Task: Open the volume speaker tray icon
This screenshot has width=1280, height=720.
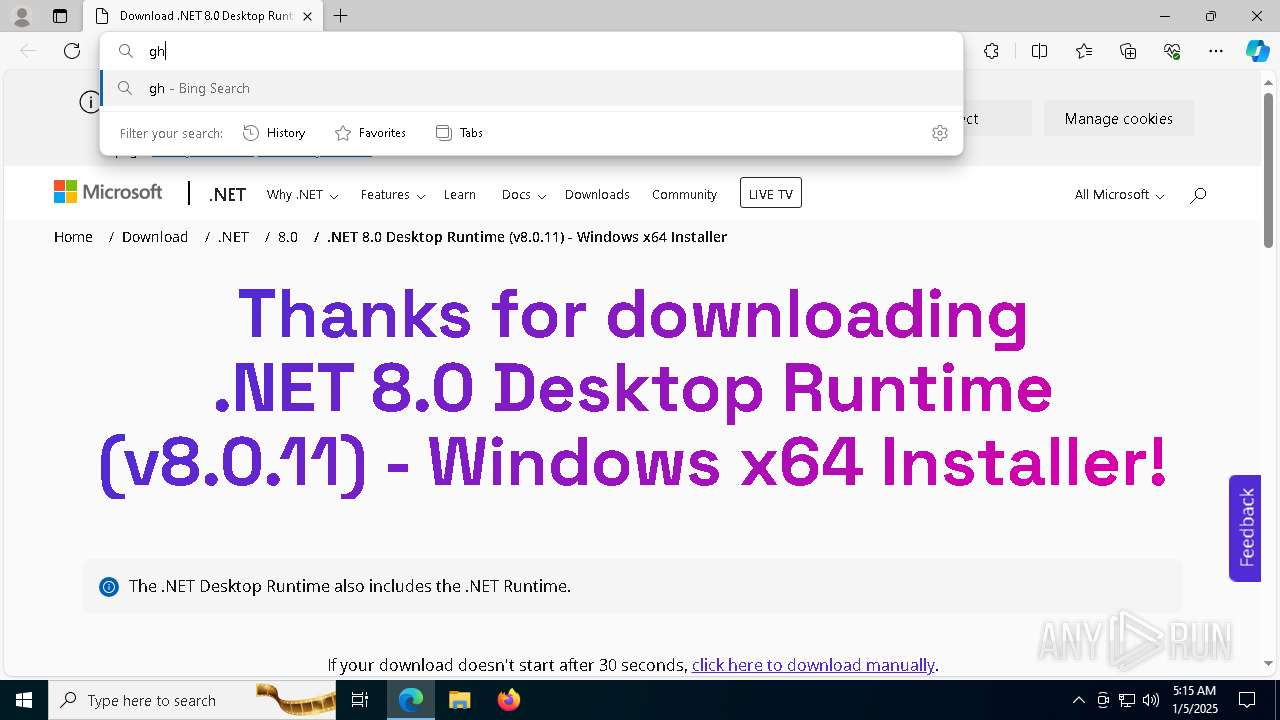Action: [x=1151, y=700]
